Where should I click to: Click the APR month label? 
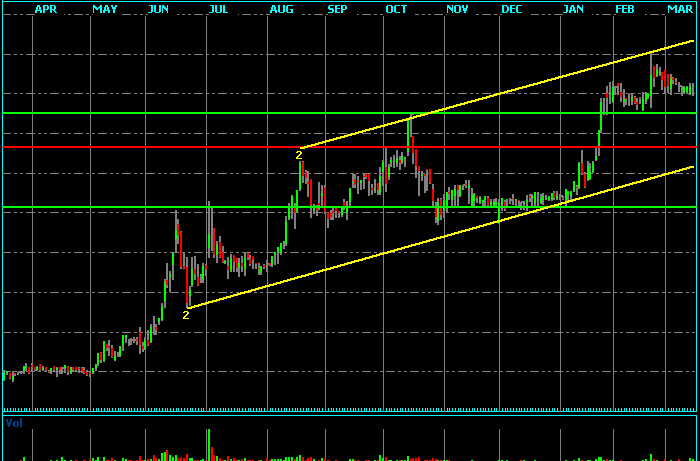(x=46, y=9)
